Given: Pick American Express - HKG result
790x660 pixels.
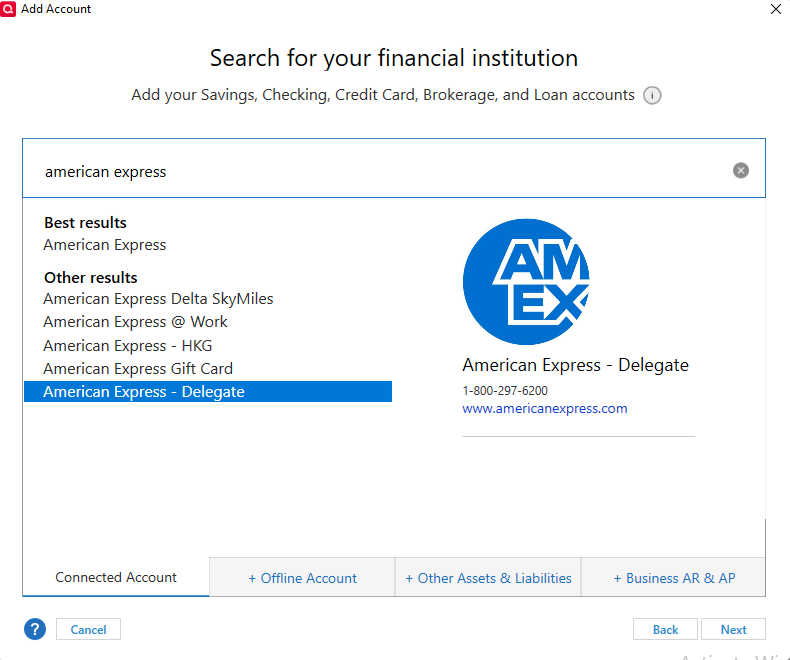Looking at the screenshot, I should pos(127,346).
